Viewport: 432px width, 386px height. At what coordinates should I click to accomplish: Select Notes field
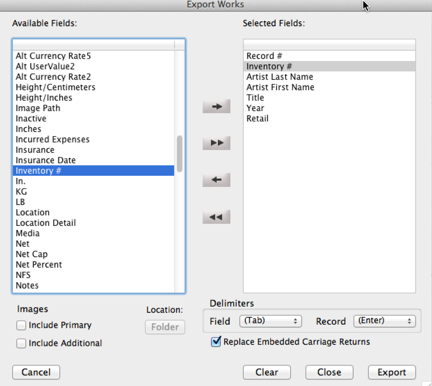(x=93, y=285)
